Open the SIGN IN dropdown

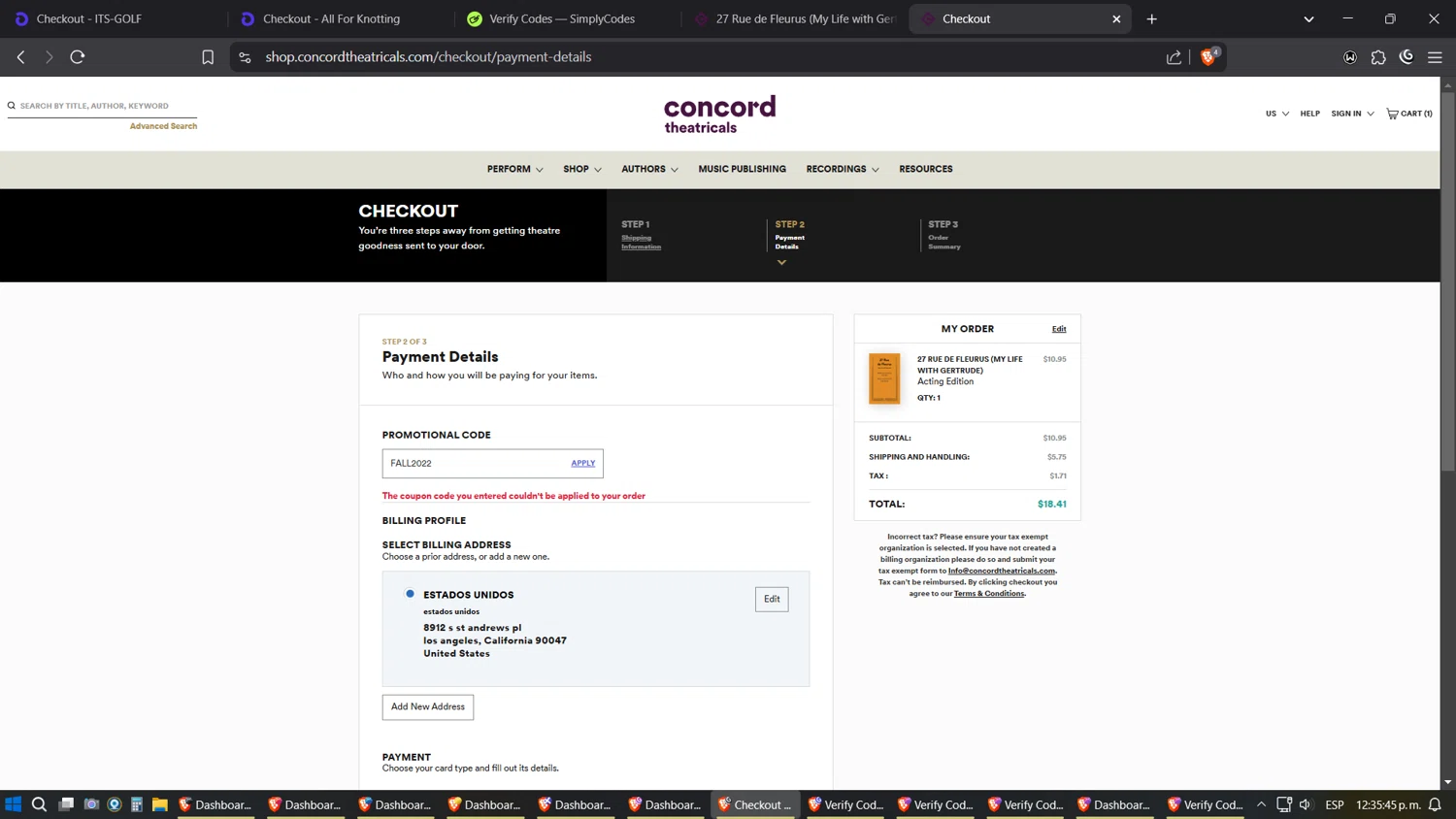tap(1352, 114)
